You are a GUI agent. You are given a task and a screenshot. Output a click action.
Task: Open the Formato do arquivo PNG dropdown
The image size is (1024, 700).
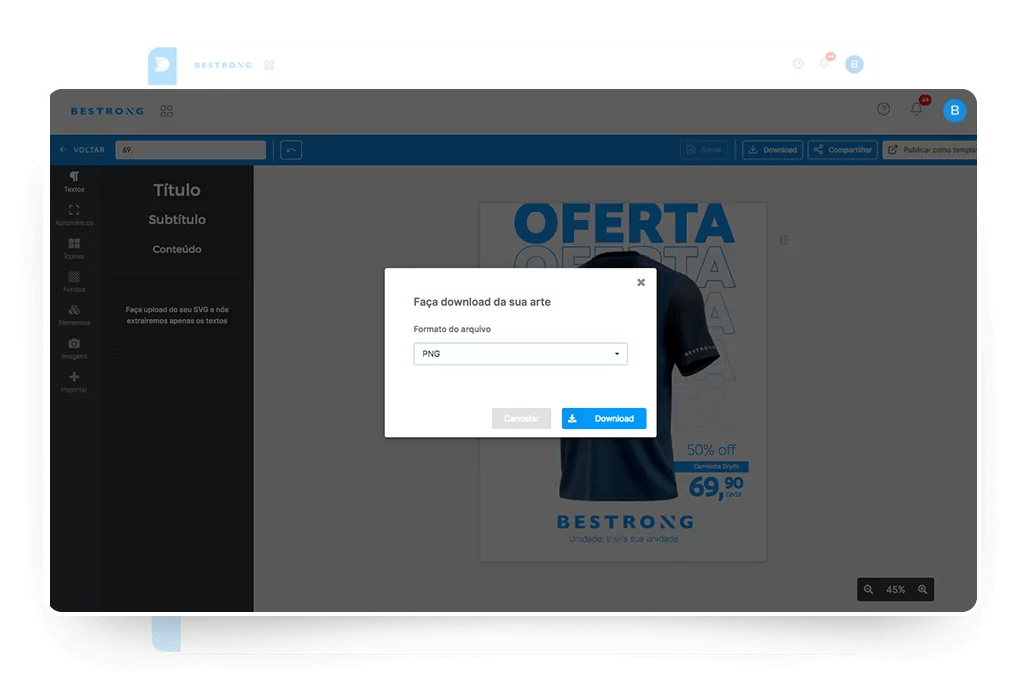tap(520, 353)
